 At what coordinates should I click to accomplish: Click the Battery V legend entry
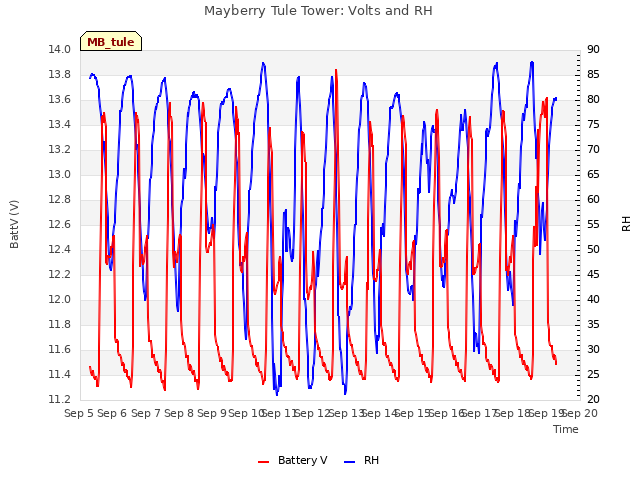[x=292, y=460]
